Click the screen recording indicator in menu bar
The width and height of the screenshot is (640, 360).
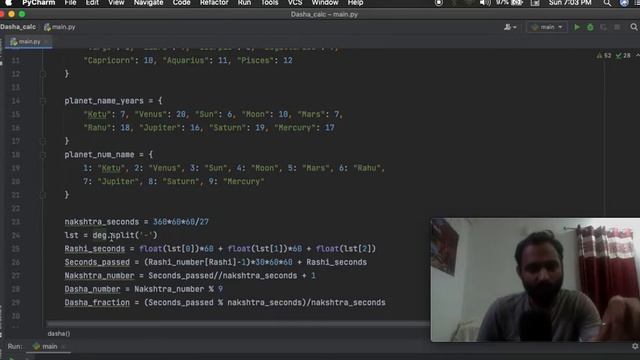coord(439,3)
